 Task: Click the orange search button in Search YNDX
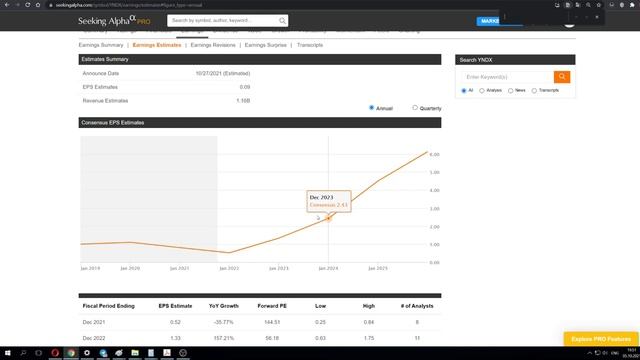coord(562,77)
